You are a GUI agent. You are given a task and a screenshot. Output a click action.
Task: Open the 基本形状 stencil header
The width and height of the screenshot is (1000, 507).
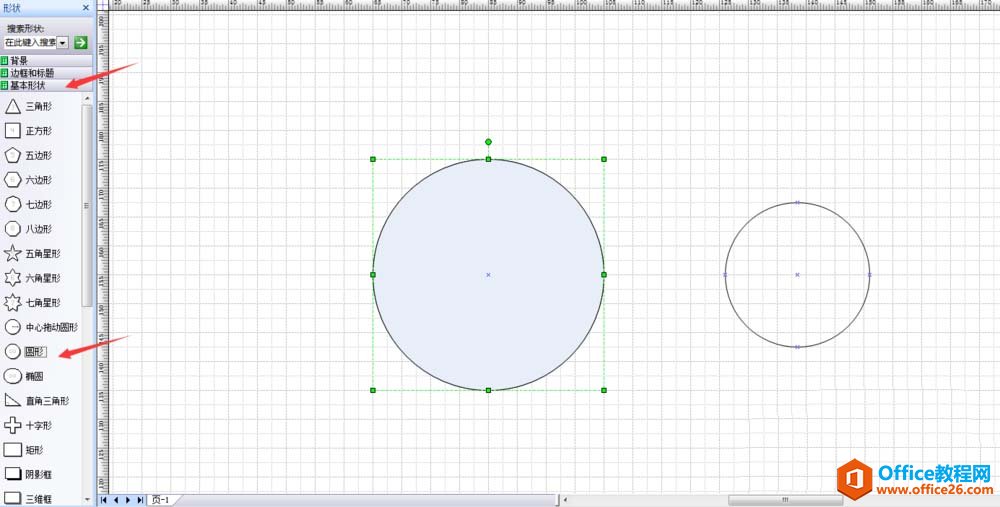(x=47, y=85)
